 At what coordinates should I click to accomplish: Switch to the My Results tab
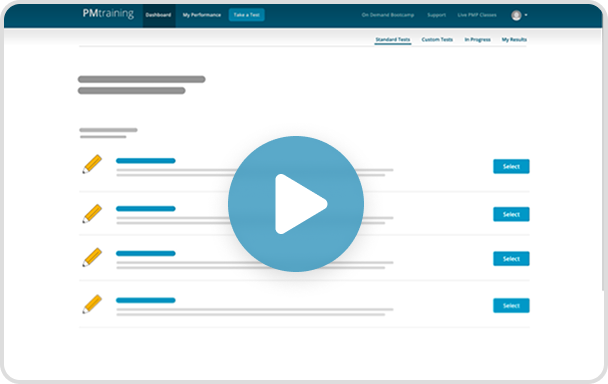(514, 40)
